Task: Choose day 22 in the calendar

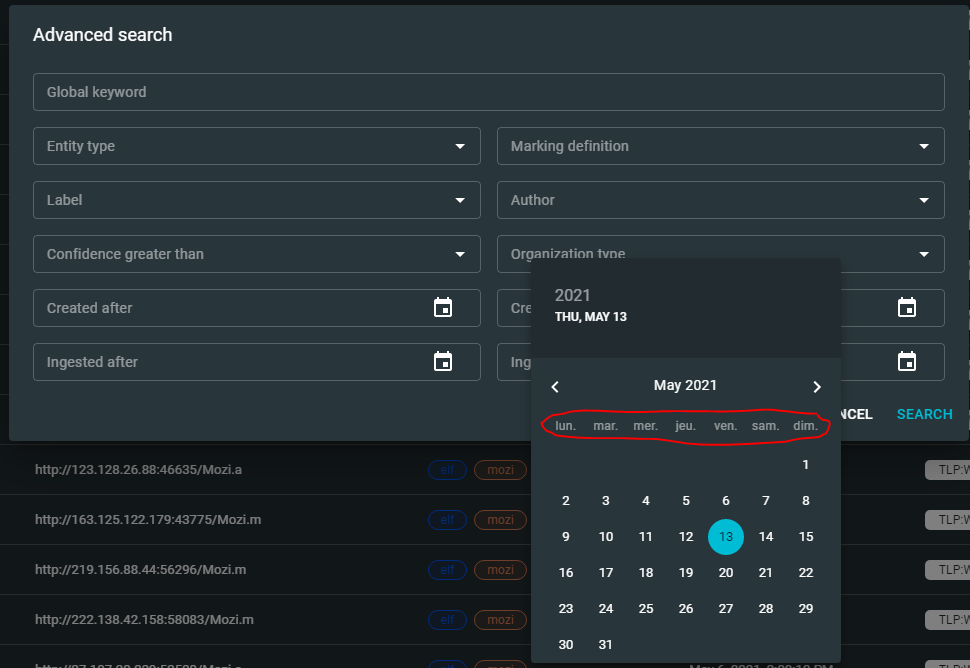Action: click(x=805, y=573)
